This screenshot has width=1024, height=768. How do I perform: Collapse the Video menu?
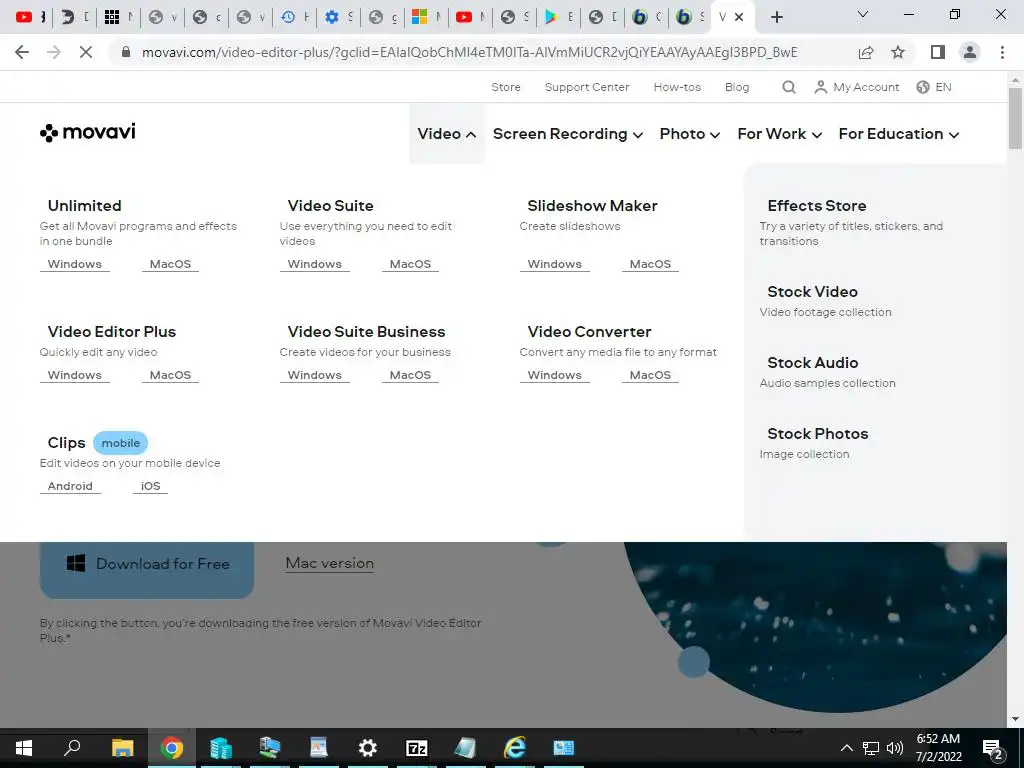(x=447, y=134)
